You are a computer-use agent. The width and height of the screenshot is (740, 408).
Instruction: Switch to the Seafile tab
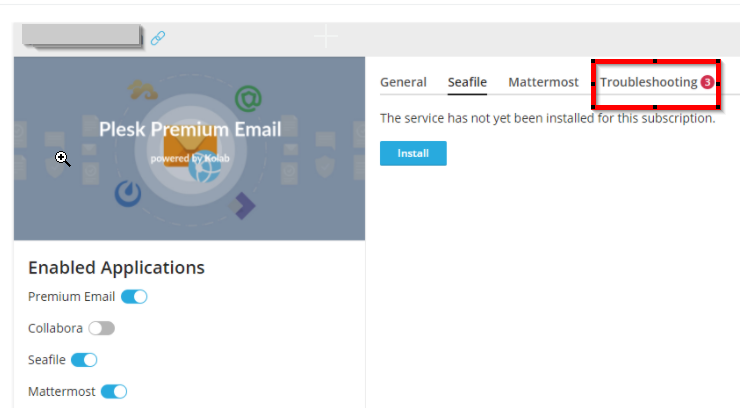pos(467,82)
